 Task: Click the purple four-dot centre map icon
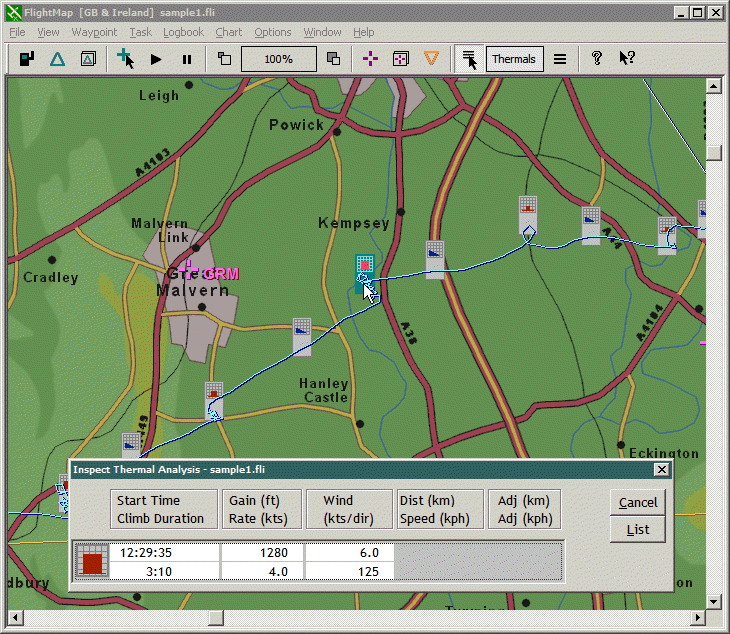(370, 59)
